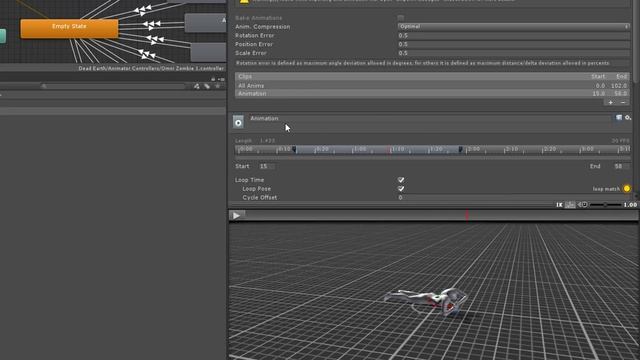Viewport: 640px width, 360px height.
Task: Click the Start column header in Clips
Action: [x=598, y=76]
